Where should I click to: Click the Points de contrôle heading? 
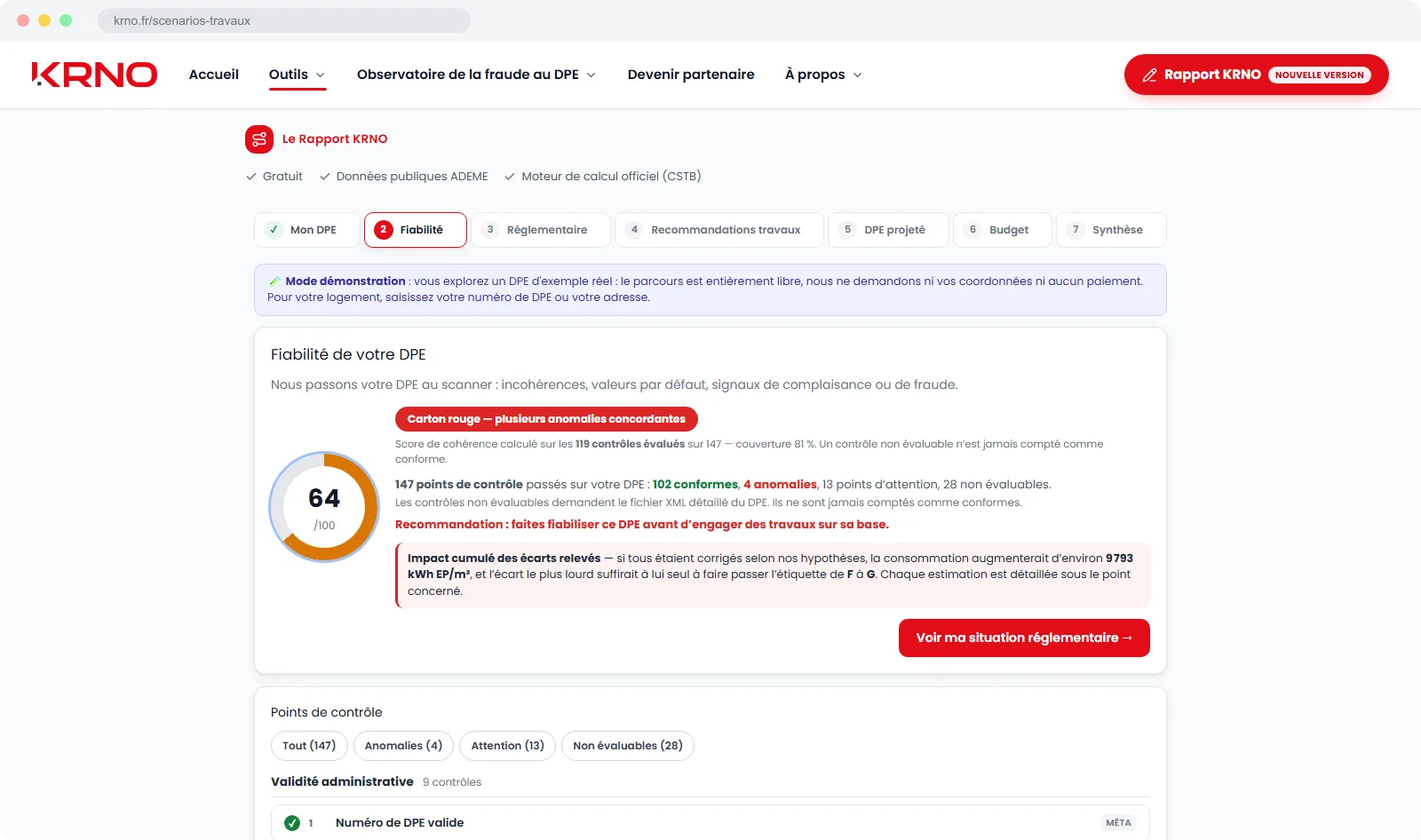pos(327,713)
